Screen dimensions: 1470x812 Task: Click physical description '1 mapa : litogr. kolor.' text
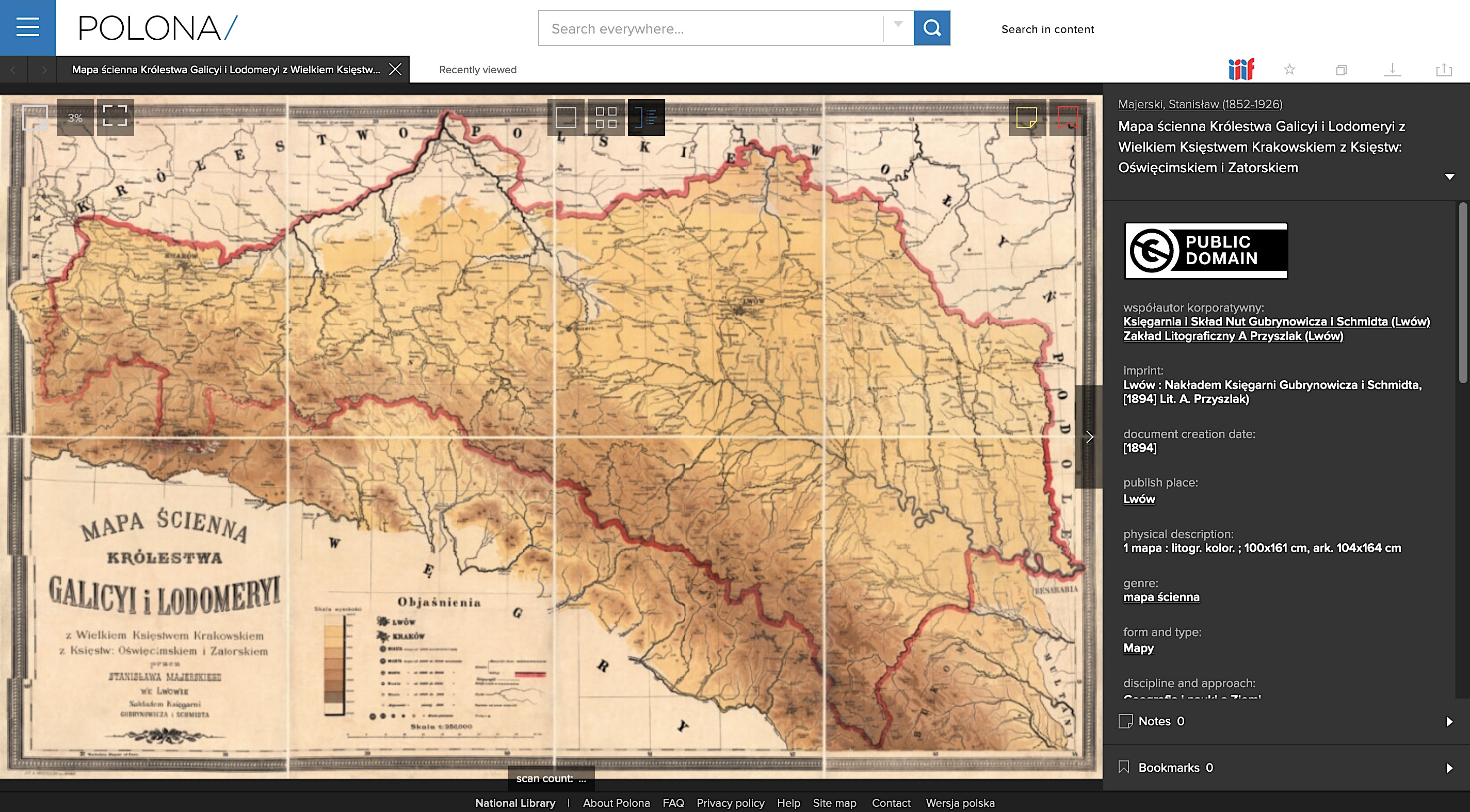[1262, 548]
